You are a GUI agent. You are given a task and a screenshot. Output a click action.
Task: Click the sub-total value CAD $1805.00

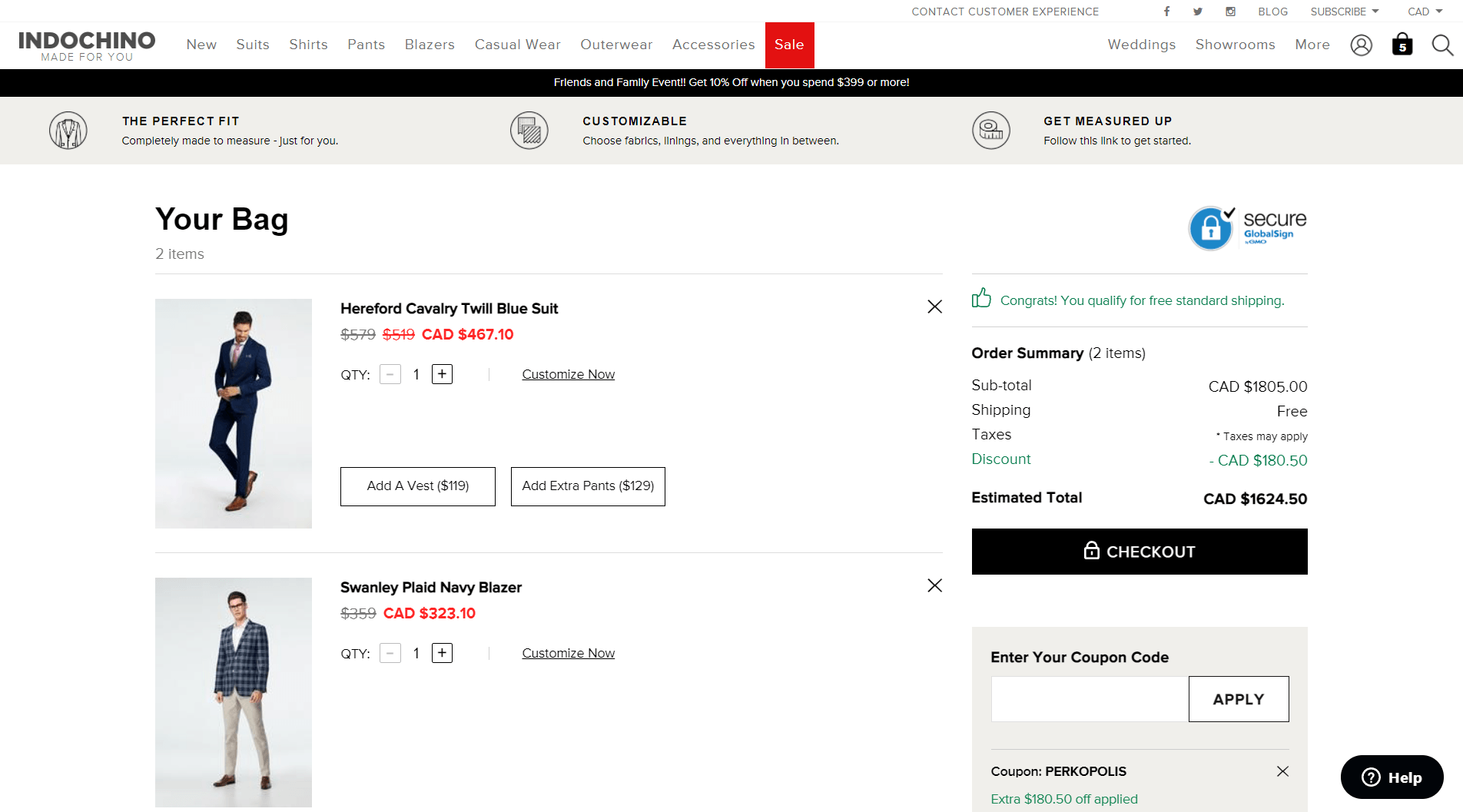[1257, 386]
